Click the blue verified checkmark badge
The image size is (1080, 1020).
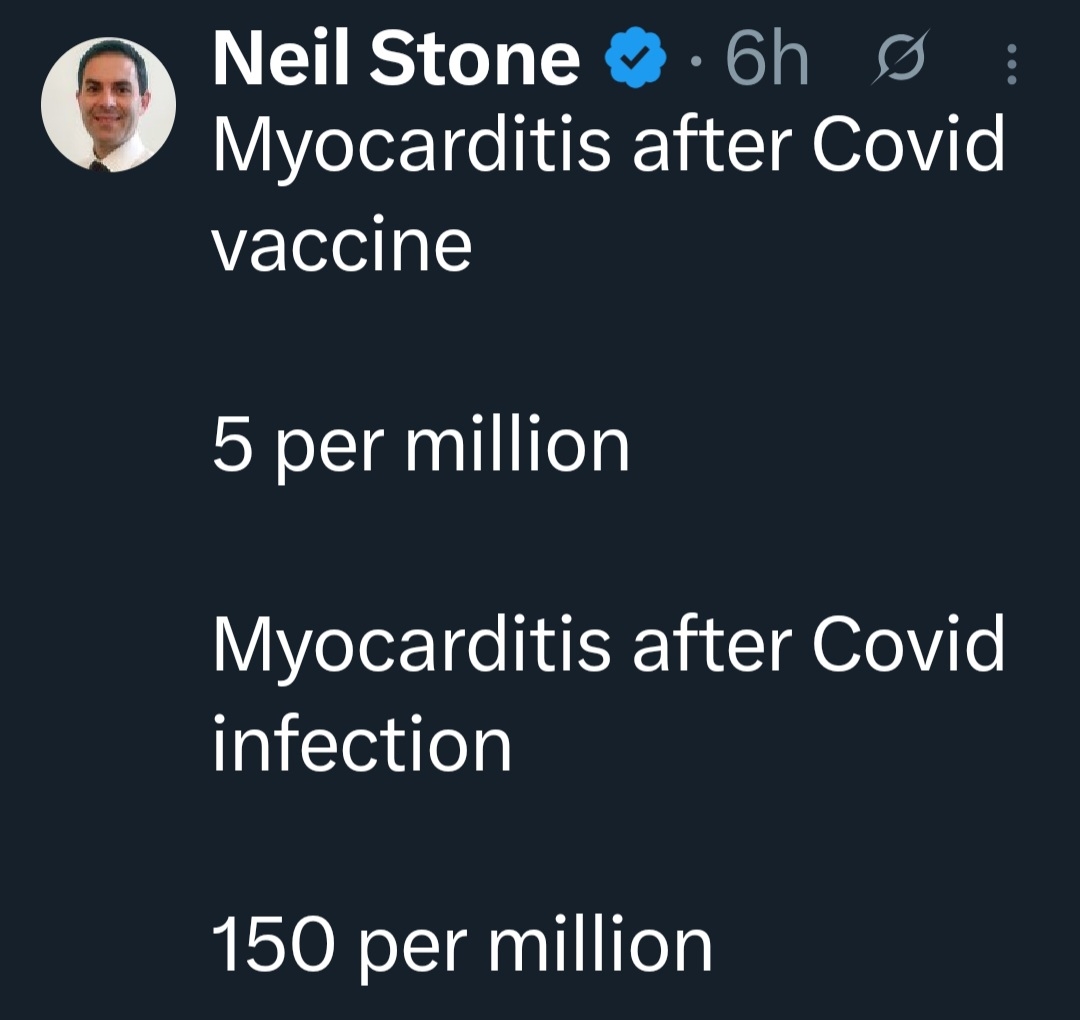coord(636,62)
